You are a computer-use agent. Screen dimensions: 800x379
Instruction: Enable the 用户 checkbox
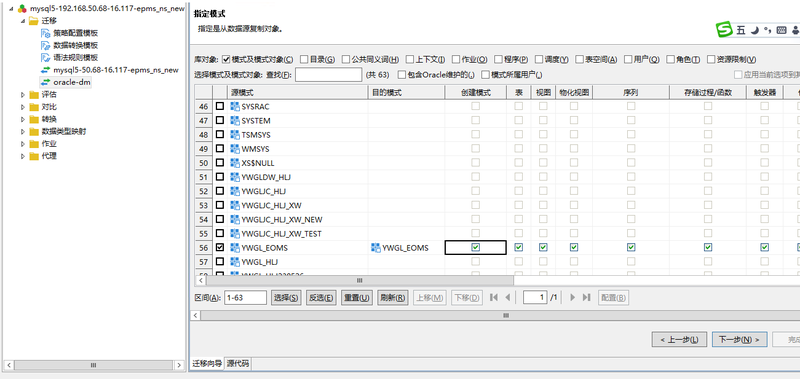pos(628,59)
